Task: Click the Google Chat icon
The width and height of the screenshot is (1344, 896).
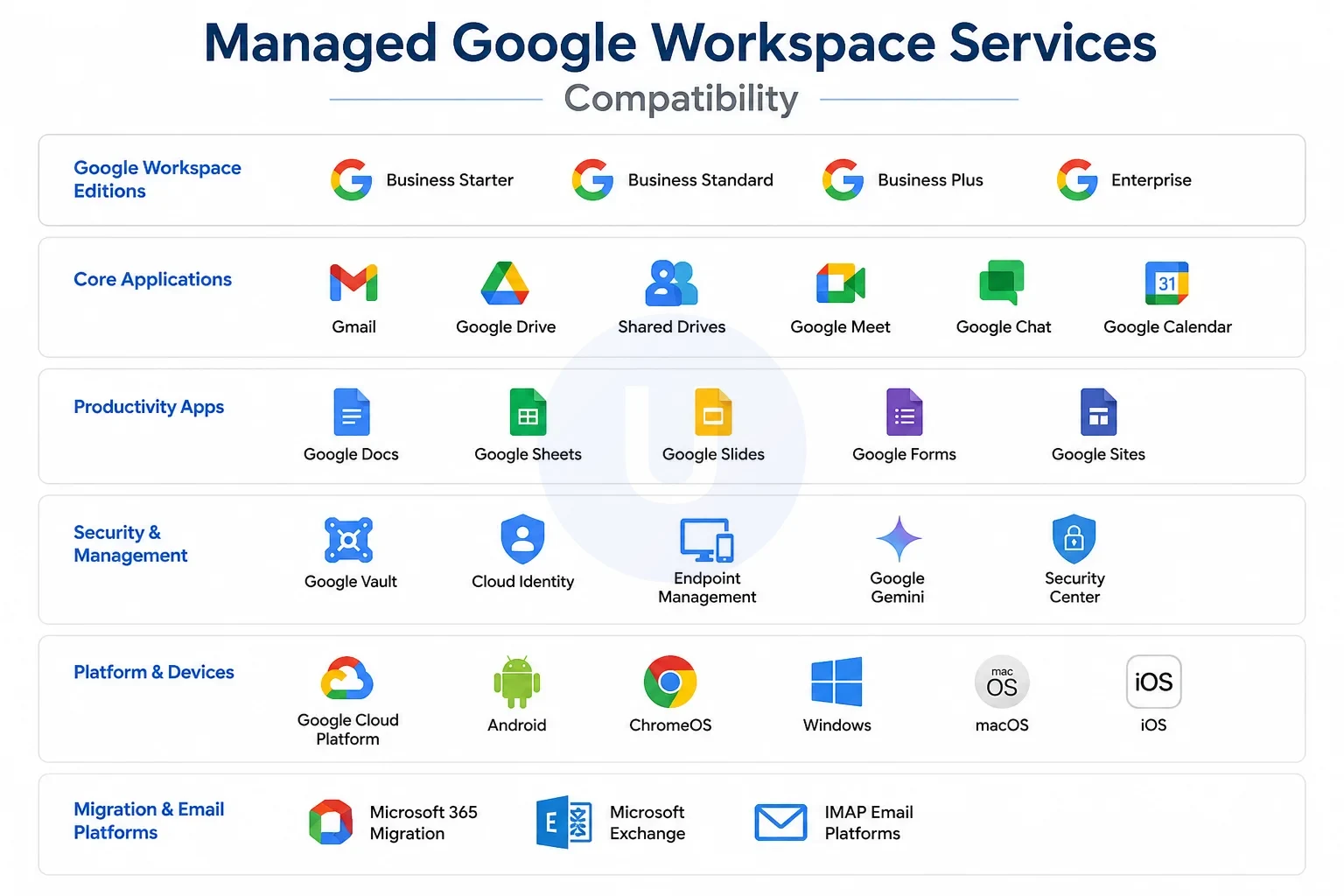Action: coord(1002,283)
